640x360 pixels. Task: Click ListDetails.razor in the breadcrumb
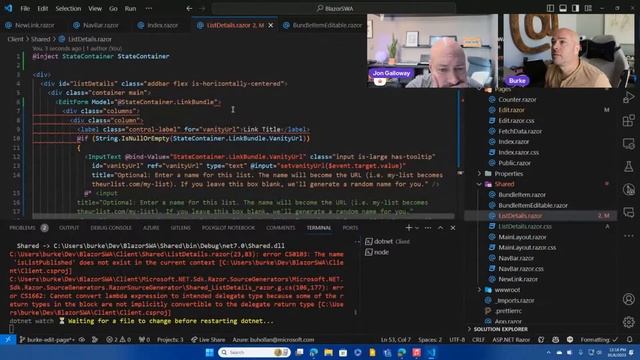[89, 39]
